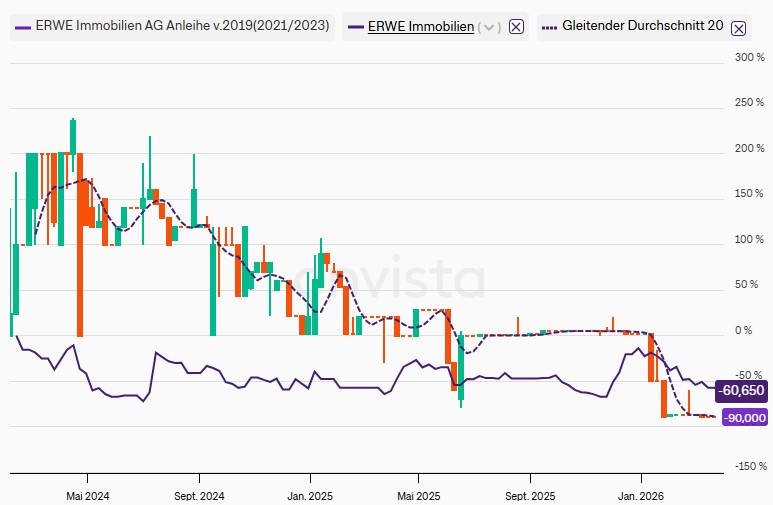The image size is (773, 505).
Task: Click the 0 % y-axis label
Action: (743, 330)
